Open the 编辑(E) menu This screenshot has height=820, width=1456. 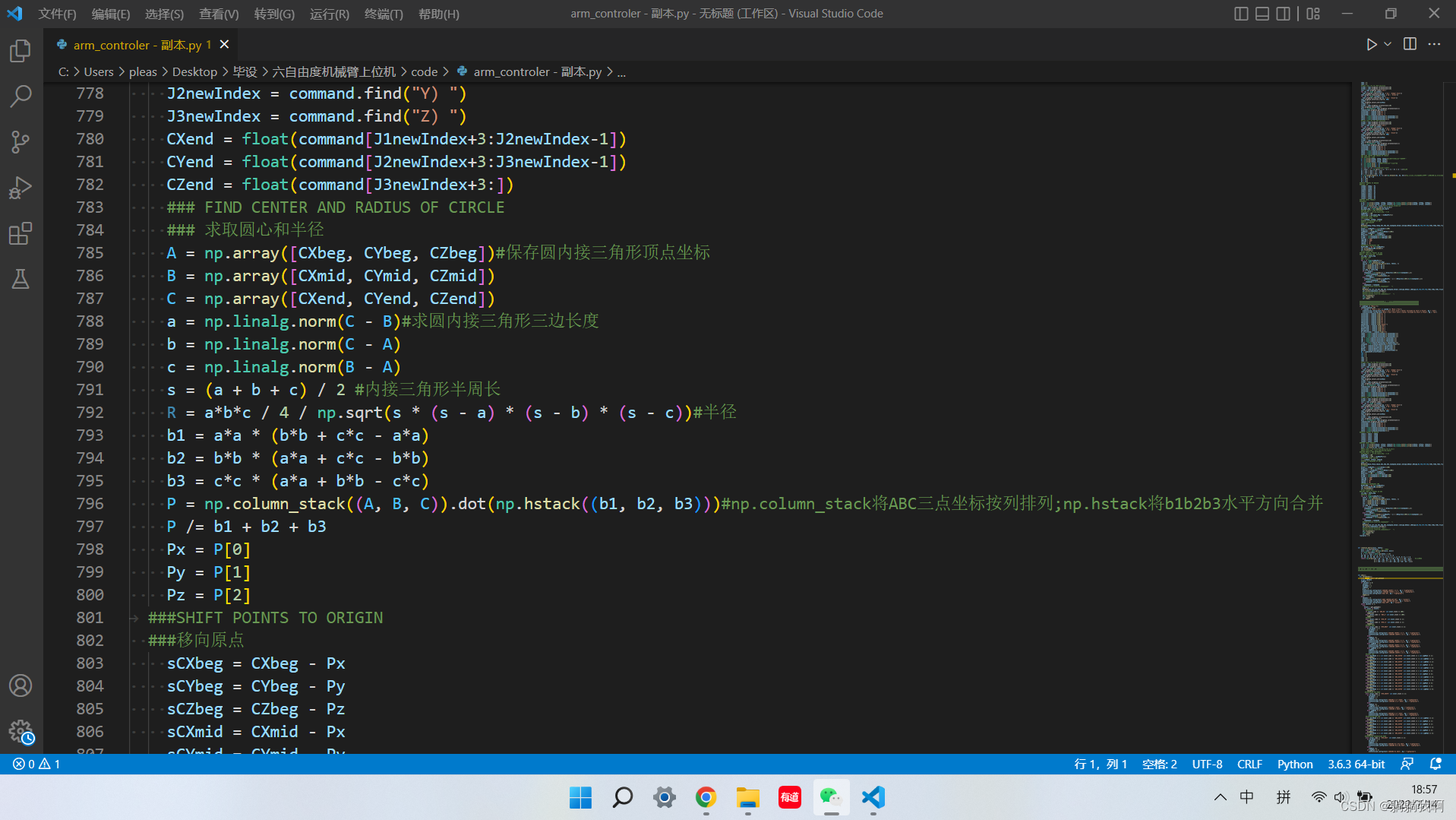[111, 14]
